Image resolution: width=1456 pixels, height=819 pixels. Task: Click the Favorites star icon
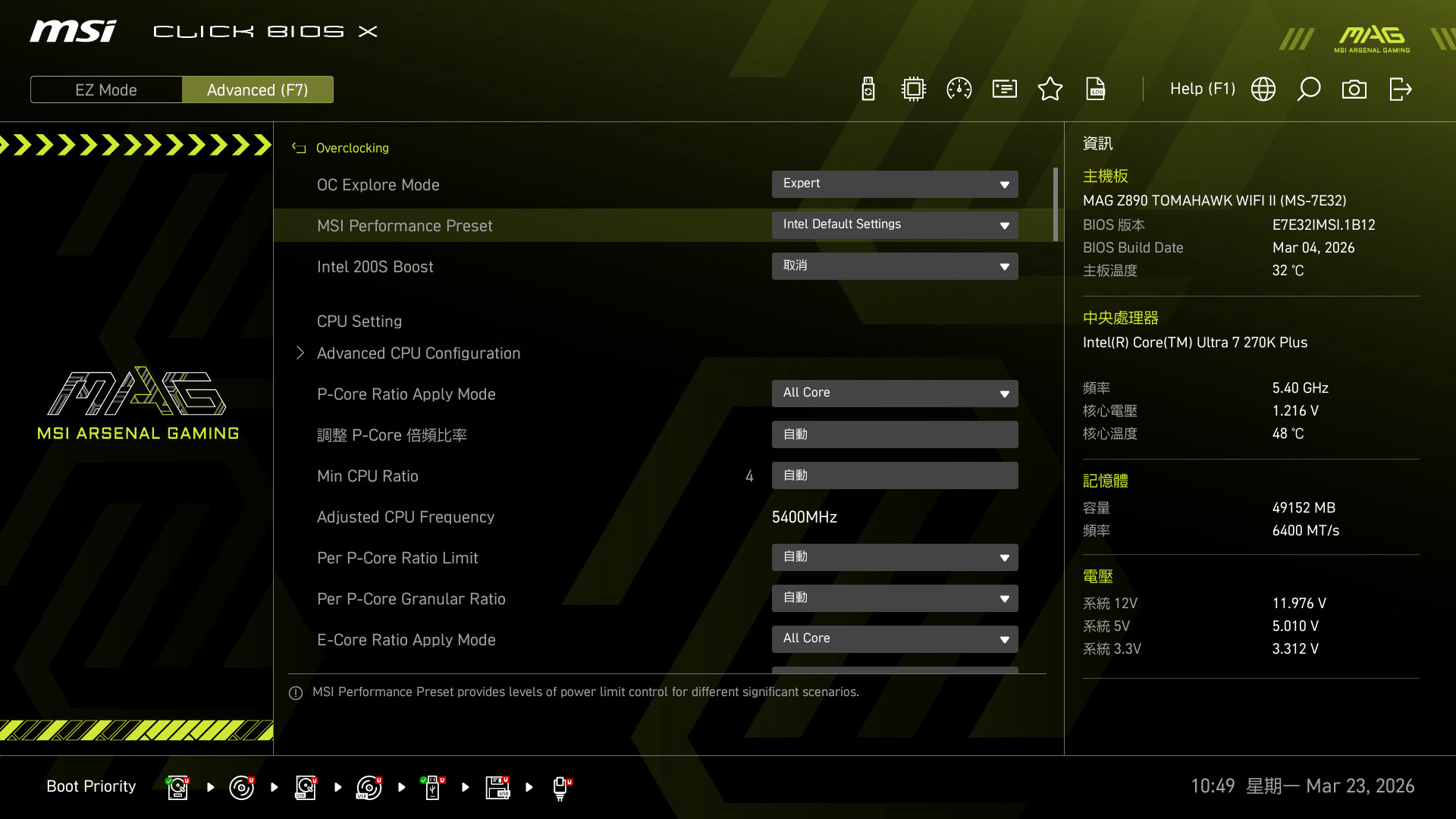(x=1050, y=89)
